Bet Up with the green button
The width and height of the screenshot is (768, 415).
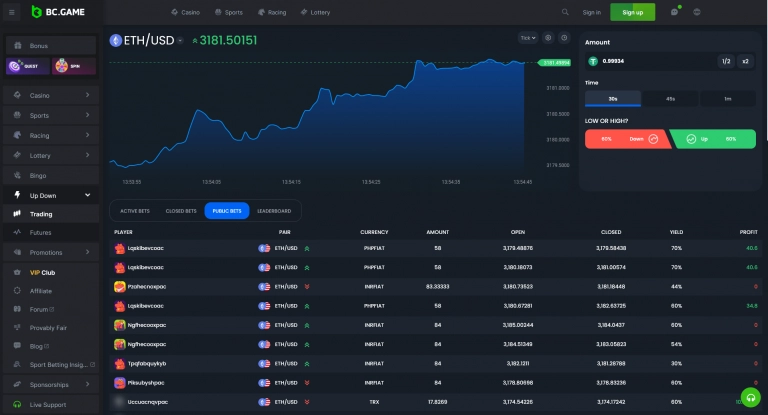(713, 139)
